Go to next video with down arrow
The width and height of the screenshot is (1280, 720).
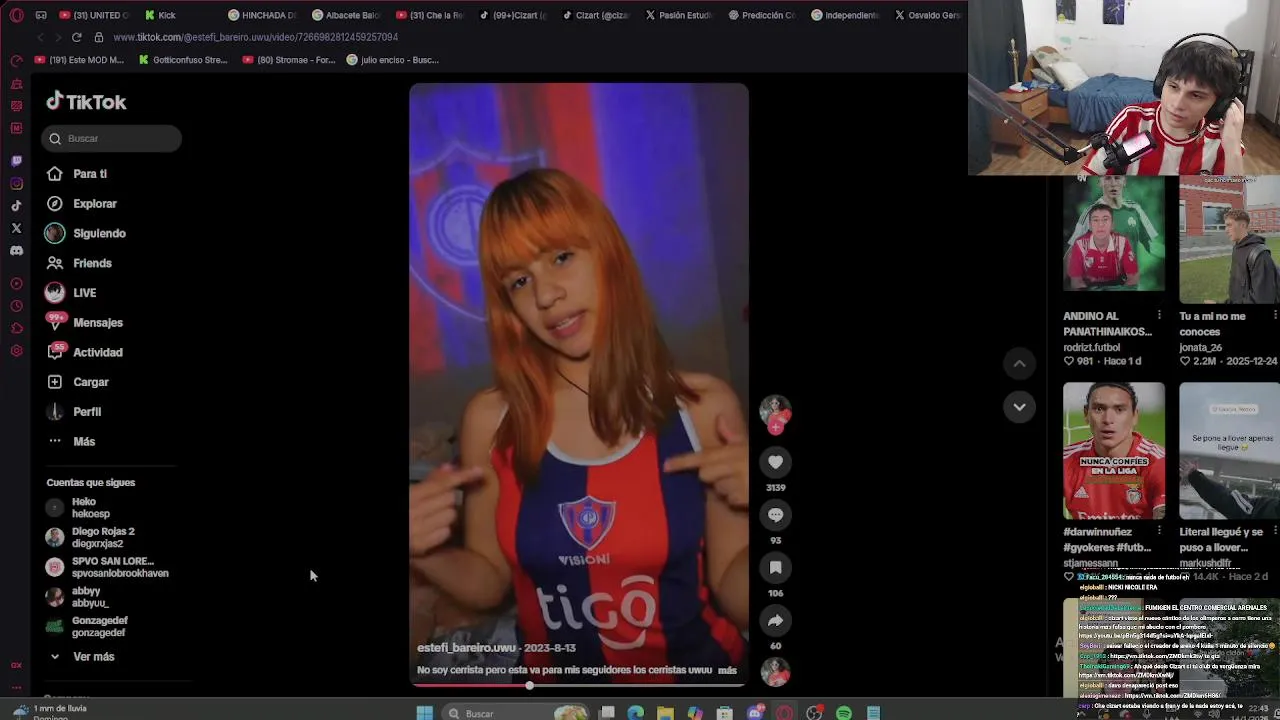(x=1019, y=407)
